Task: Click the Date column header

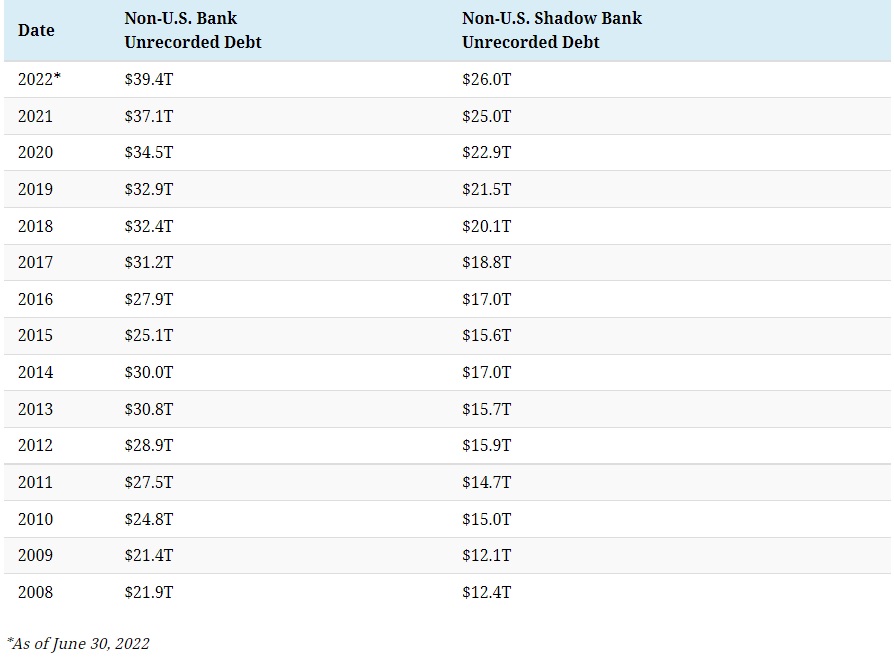Action: [36, 30]
